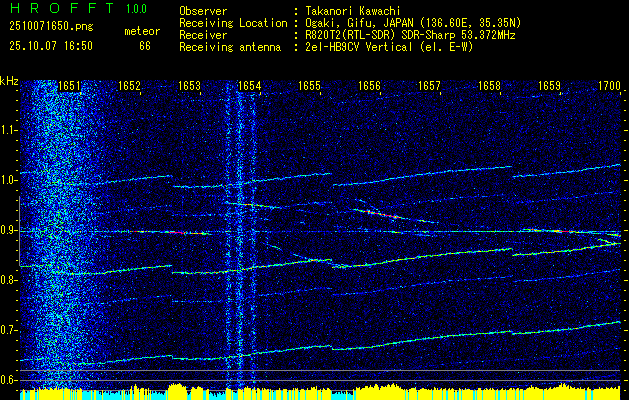Click the Receiving antenna line 2el-HB9CV
Viewport: 629px width, 400px height.
point(389,47)
